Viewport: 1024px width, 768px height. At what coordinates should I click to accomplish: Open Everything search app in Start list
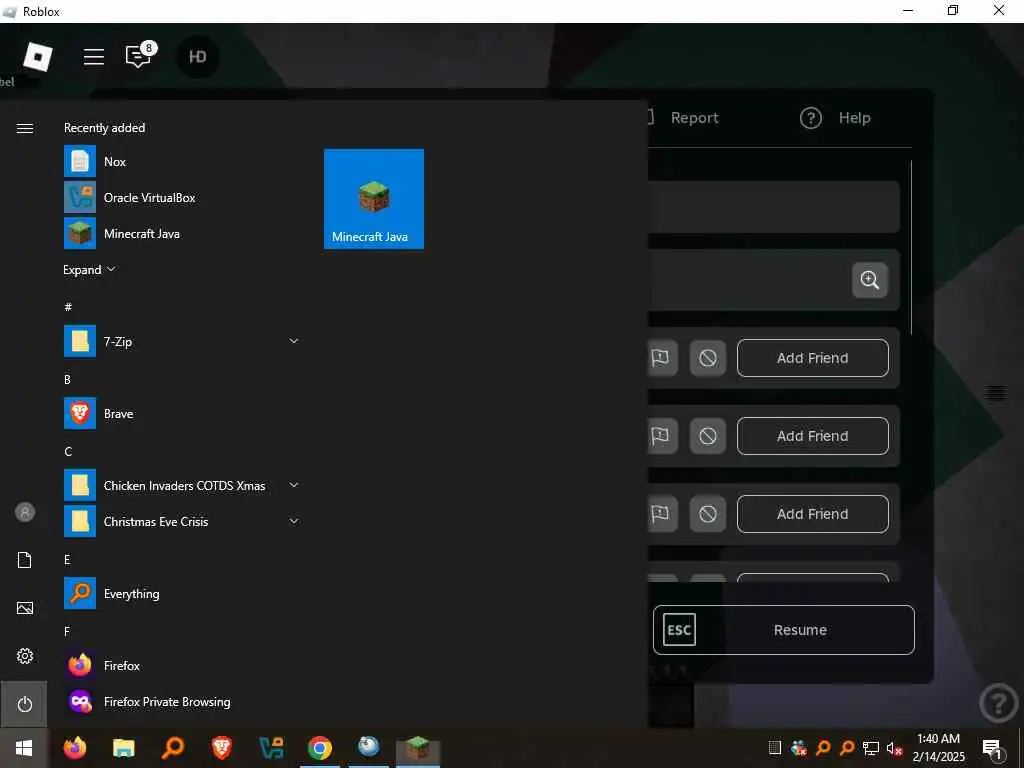[183, 593]
